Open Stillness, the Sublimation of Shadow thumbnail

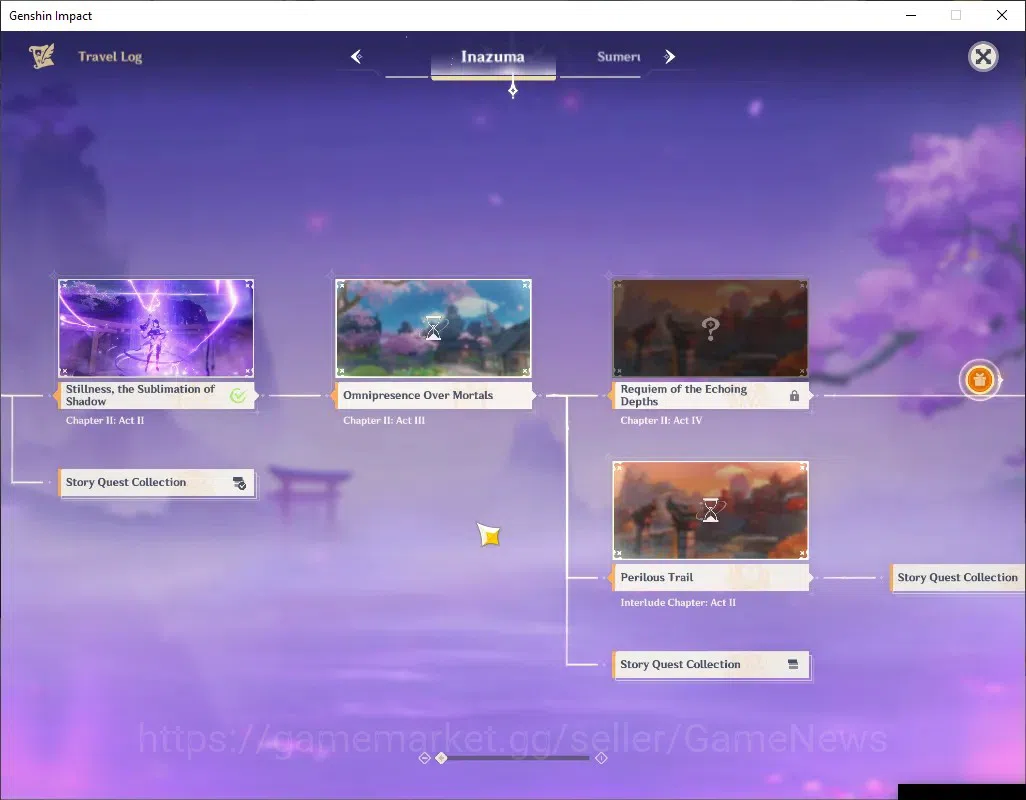pyautogui.click(x=156, y=328)
